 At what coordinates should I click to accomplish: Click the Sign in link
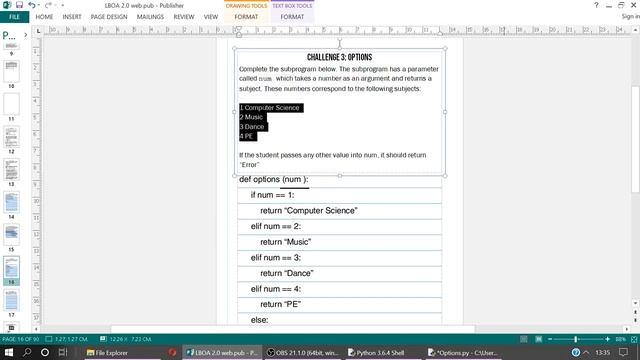pos(630,16)
